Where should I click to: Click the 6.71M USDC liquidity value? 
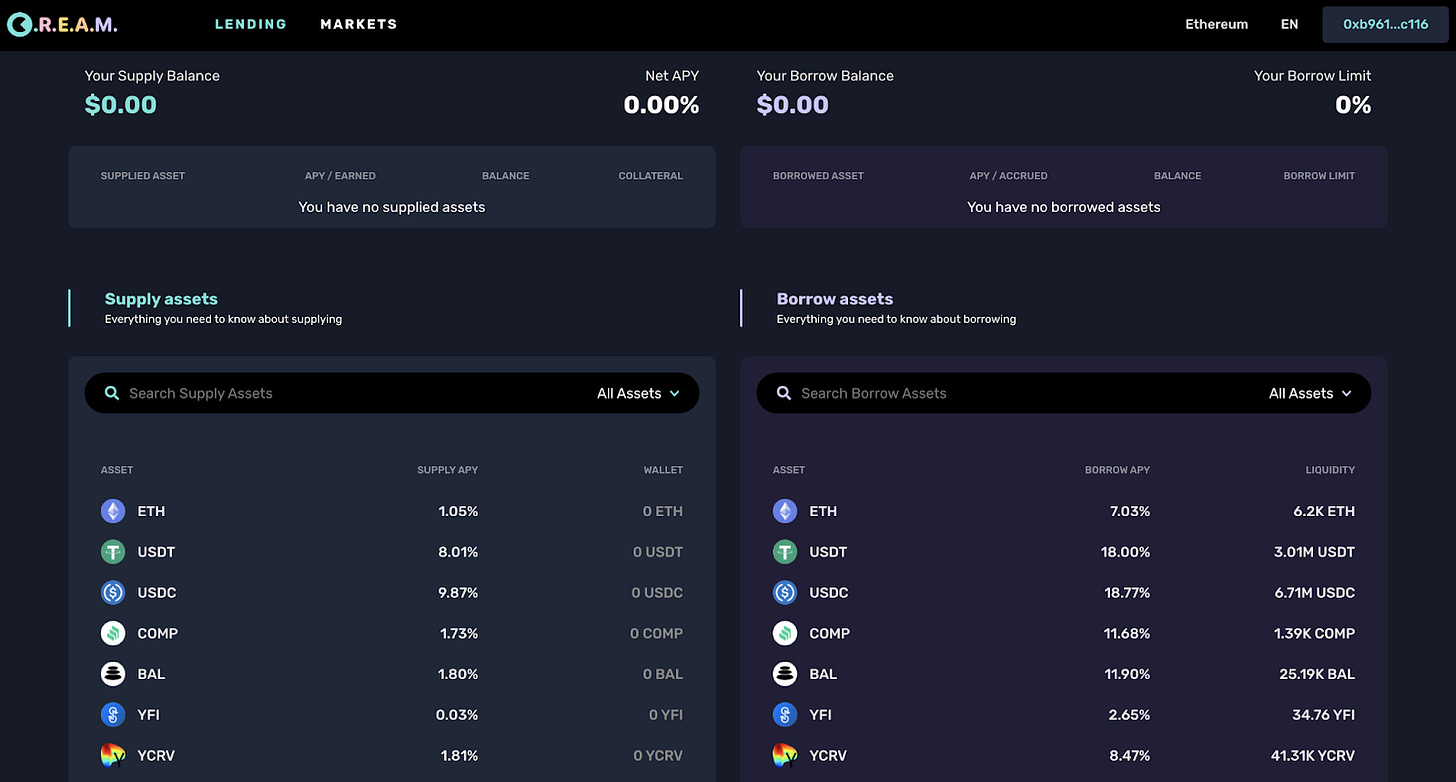point(1315,593)
